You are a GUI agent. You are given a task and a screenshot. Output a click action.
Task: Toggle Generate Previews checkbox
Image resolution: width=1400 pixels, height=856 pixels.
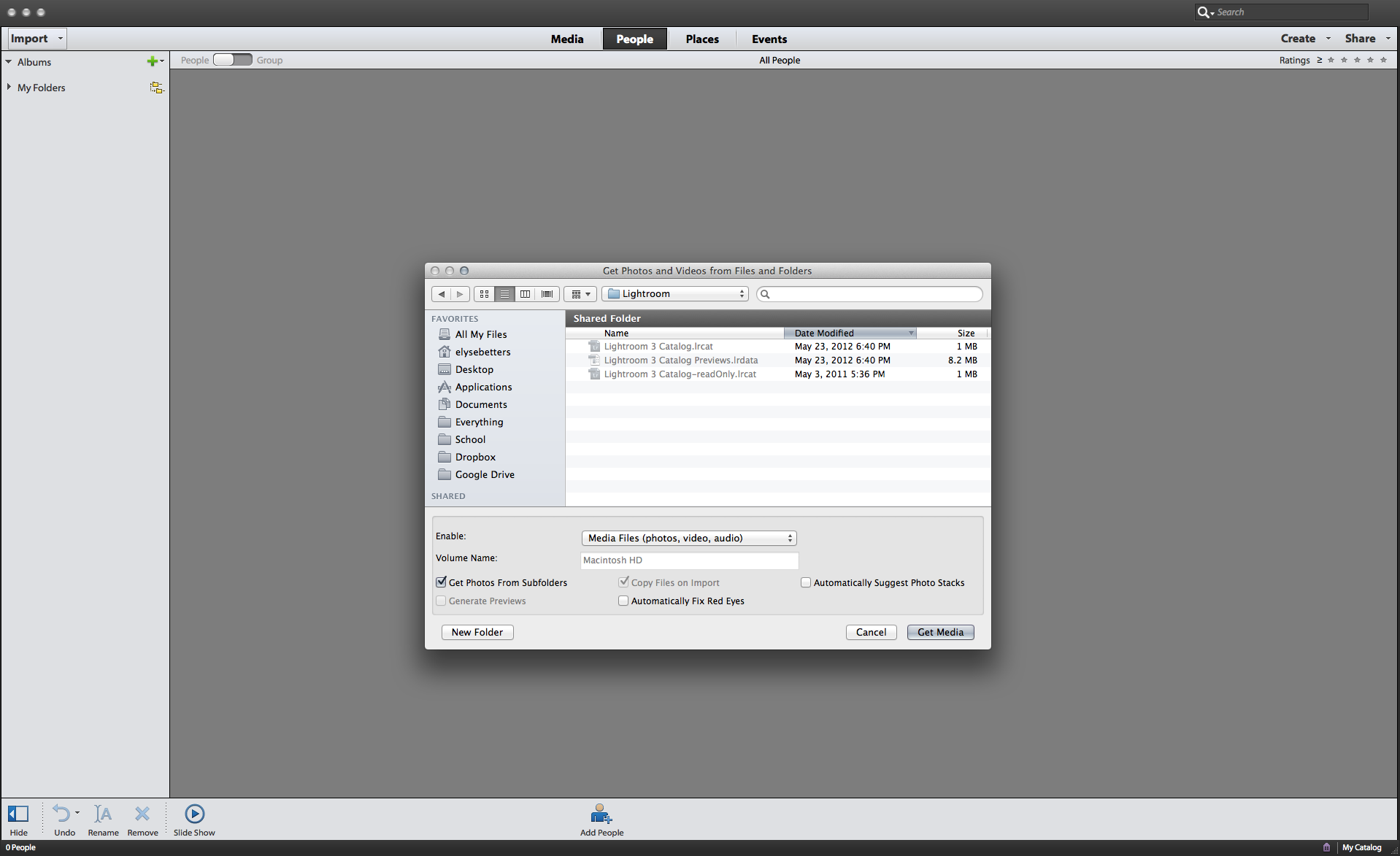tap(441, 601)
